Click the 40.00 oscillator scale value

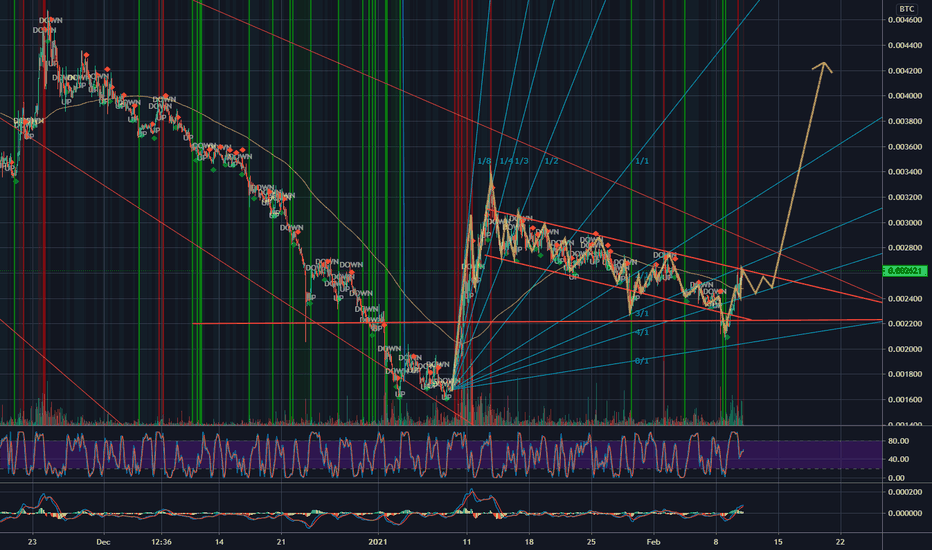point(898,459)
